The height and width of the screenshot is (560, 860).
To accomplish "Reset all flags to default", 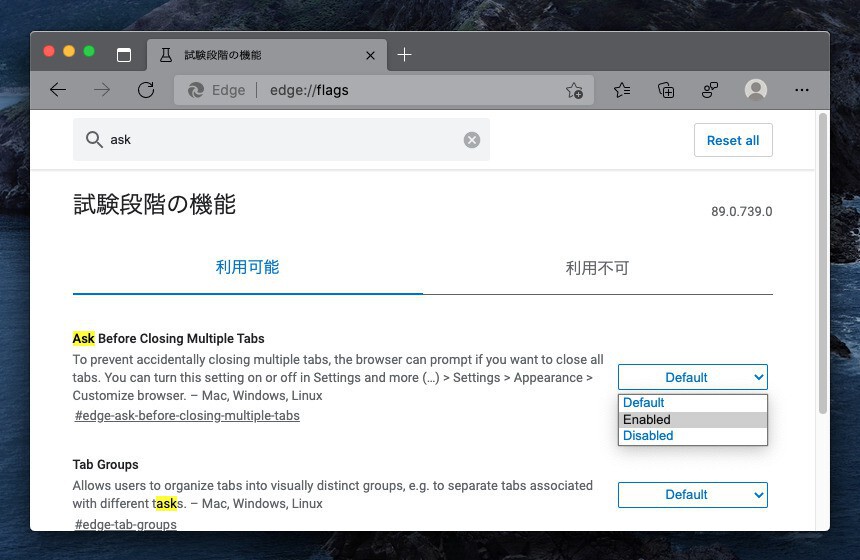I will pyautogui.click(x=733, y=140).
